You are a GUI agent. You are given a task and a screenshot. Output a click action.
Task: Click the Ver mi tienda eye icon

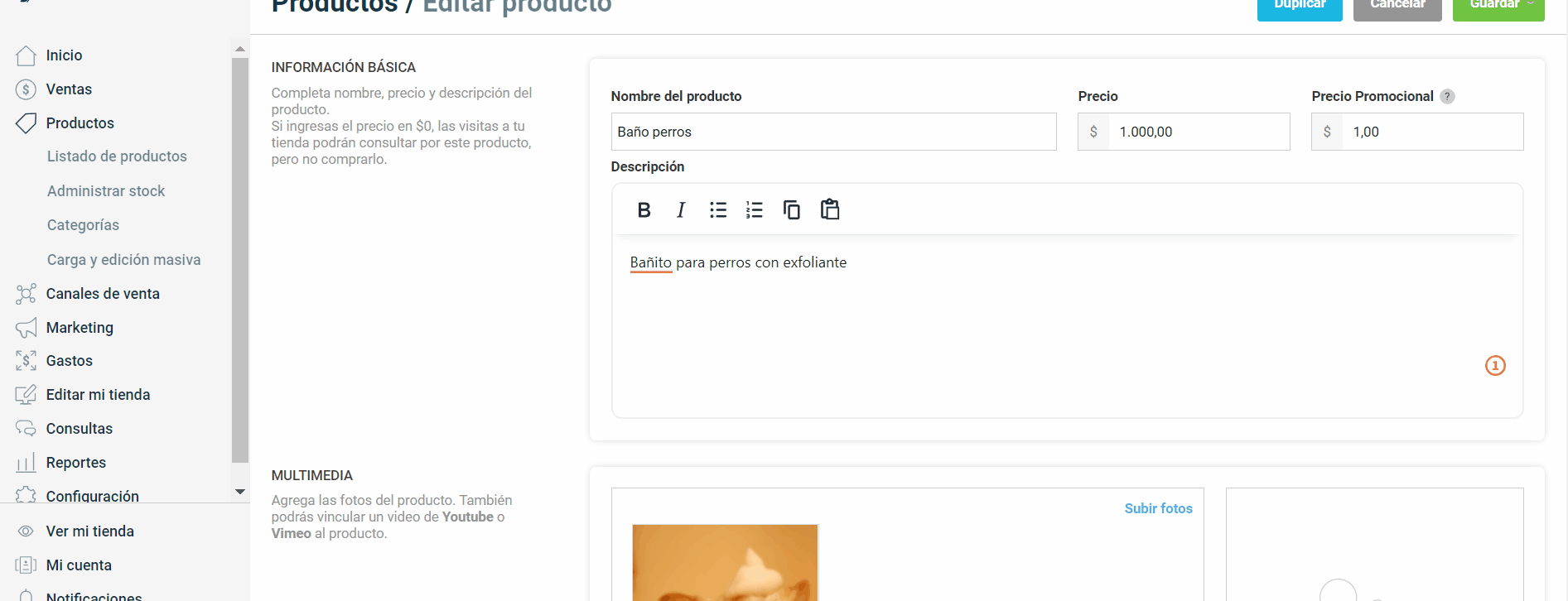(x=26, y=531)
